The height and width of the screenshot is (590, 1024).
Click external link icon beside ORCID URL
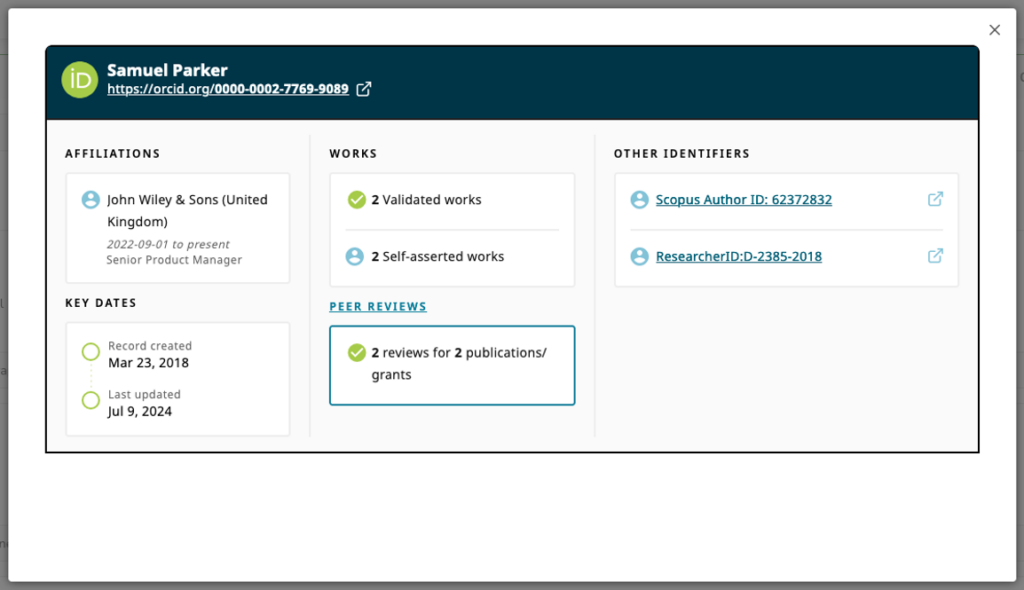pyautogui.click(x=365, y=89)
